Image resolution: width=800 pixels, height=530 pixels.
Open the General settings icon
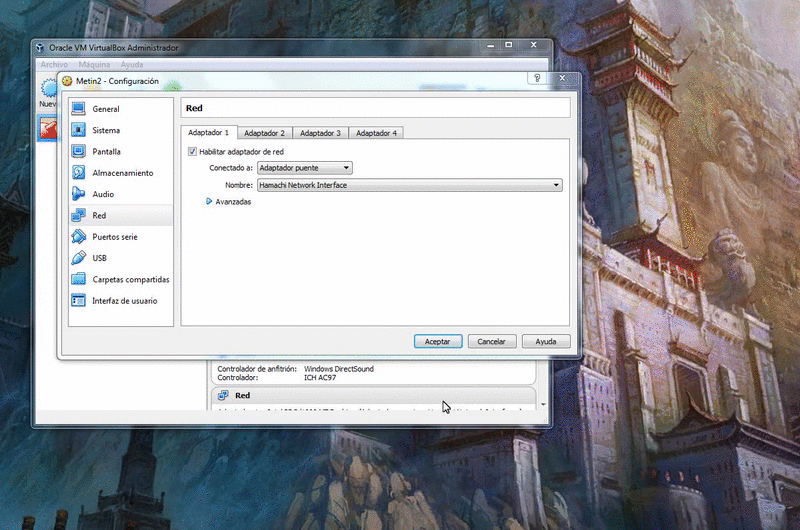[79, 109]
